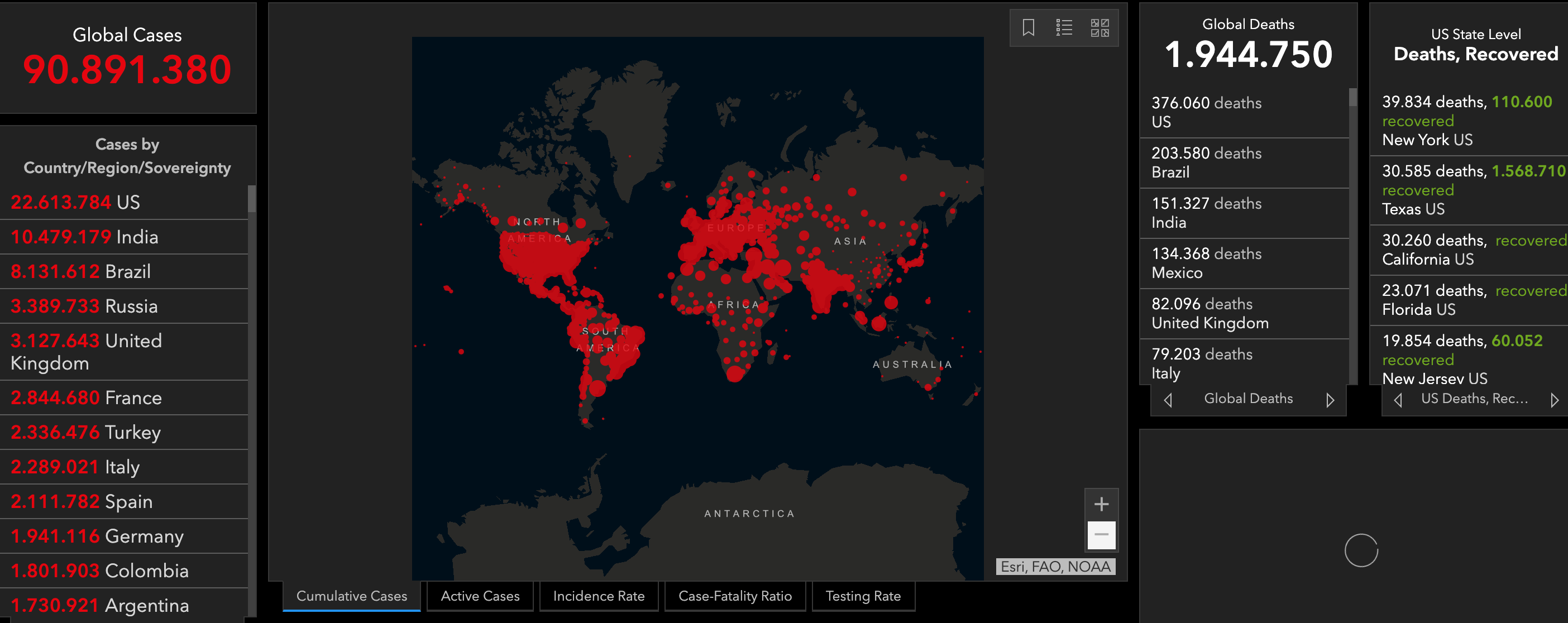This screenshot has height=623, width=1568.
Task: Go to previous Global Deaths panel arrow
Action: coord(1168,400)
